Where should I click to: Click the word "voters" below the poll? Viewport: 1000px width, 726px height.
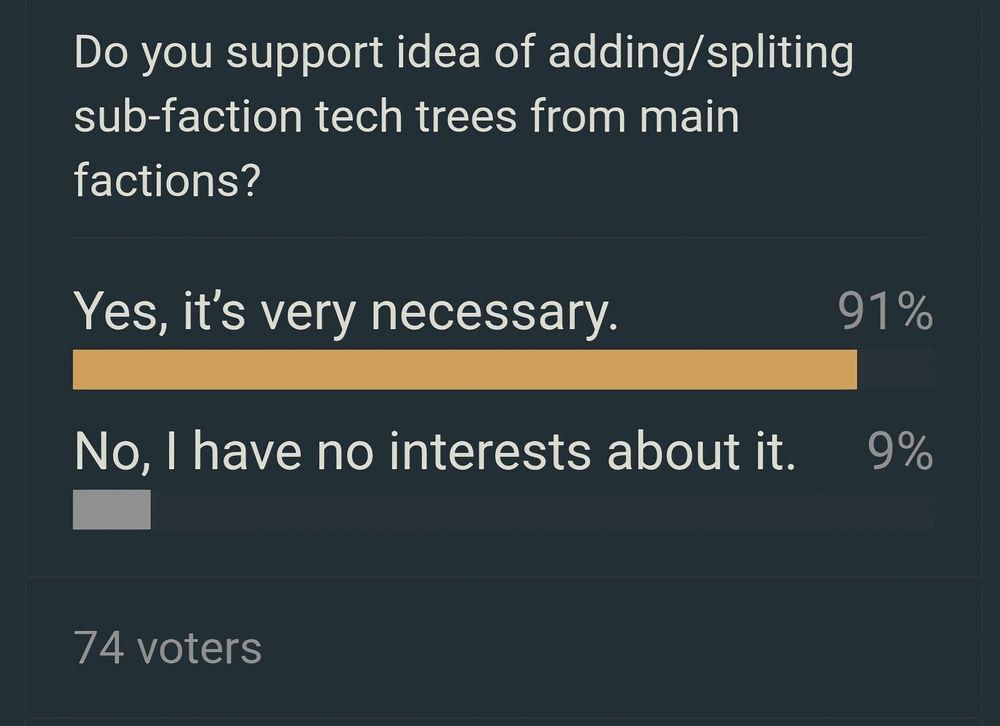point(198,648)
